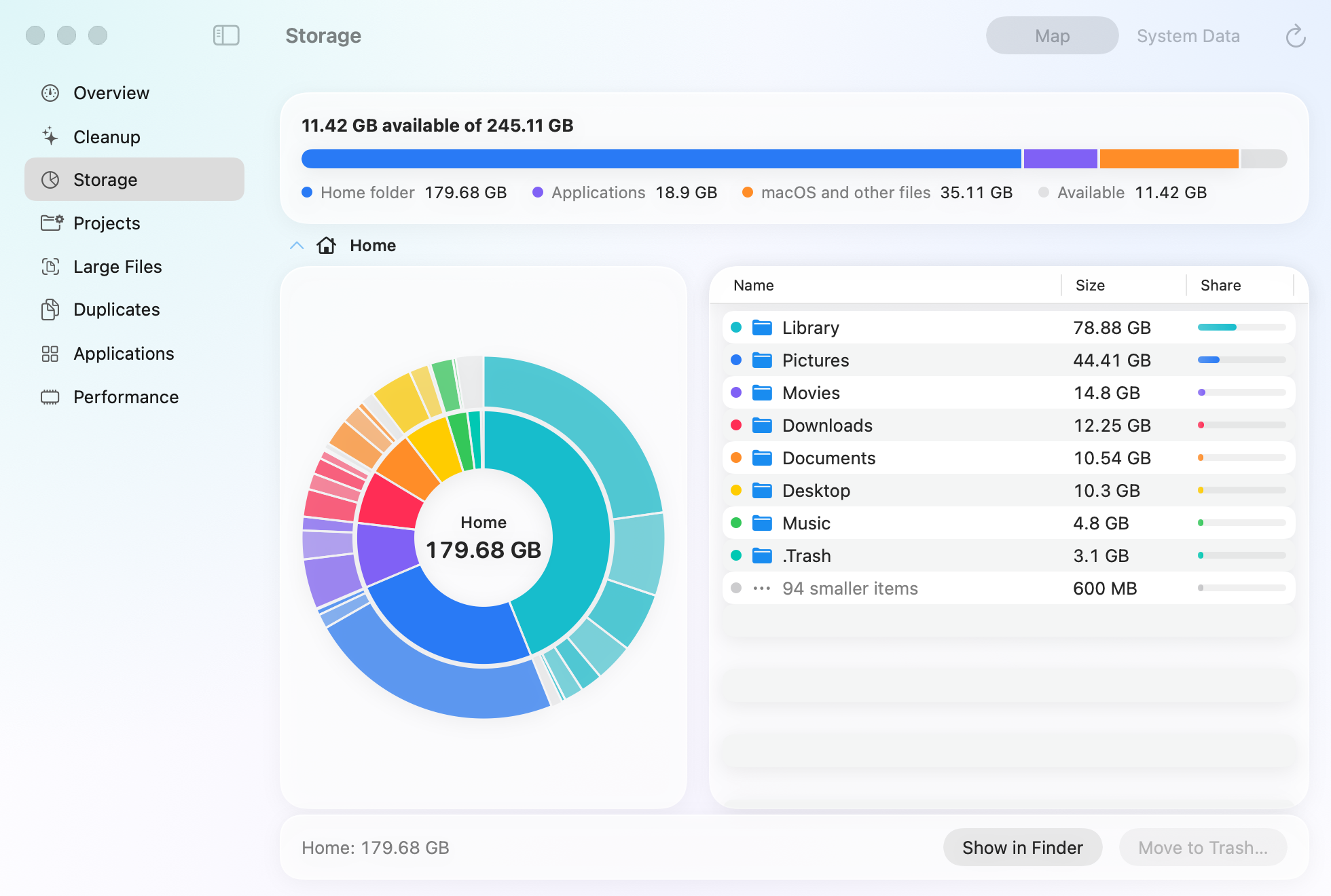Open Applications in the sidebar

click(134, 354)
